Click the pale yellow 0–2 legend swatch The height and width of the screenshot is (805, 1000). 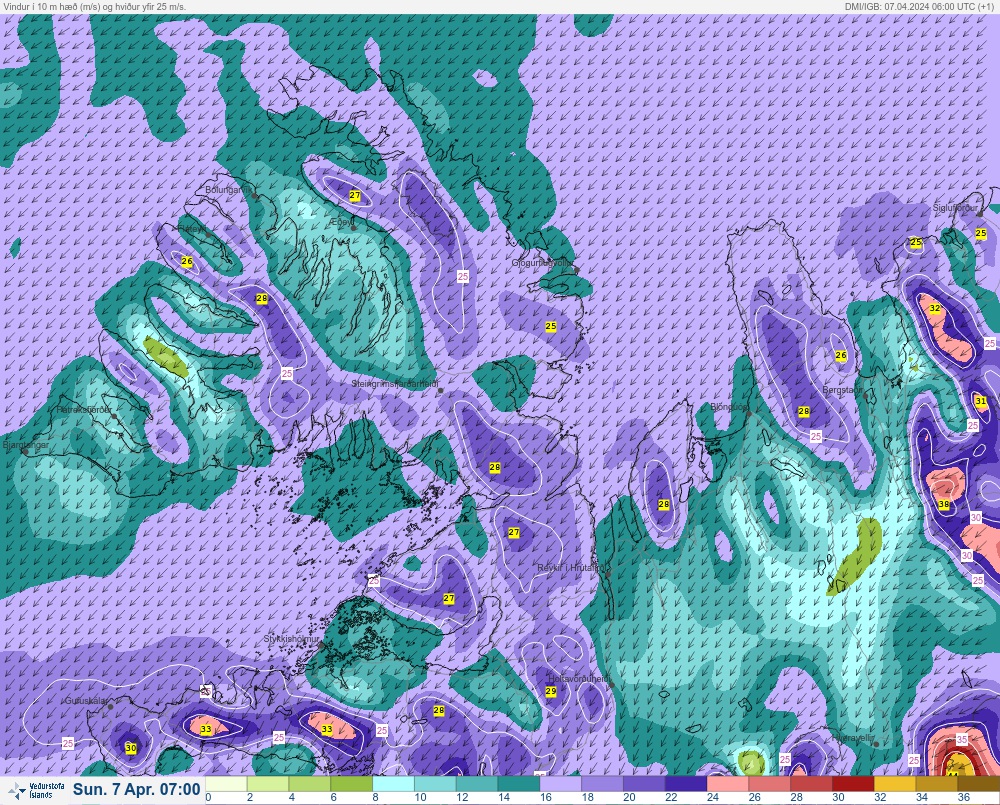pyautogui.click(x=226, y=784)
